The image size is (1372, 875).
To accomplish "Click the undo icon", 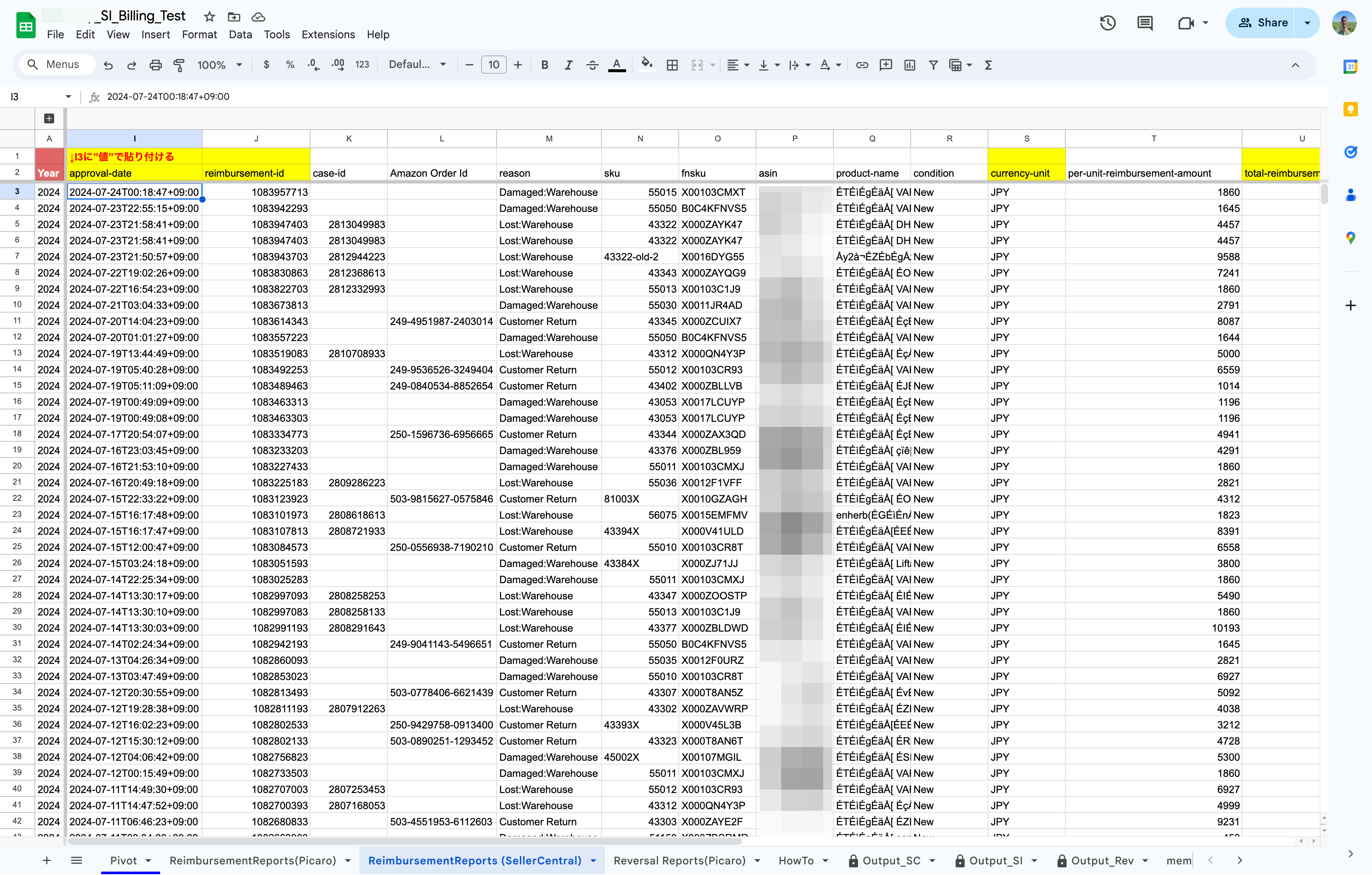I will (108, 65).
